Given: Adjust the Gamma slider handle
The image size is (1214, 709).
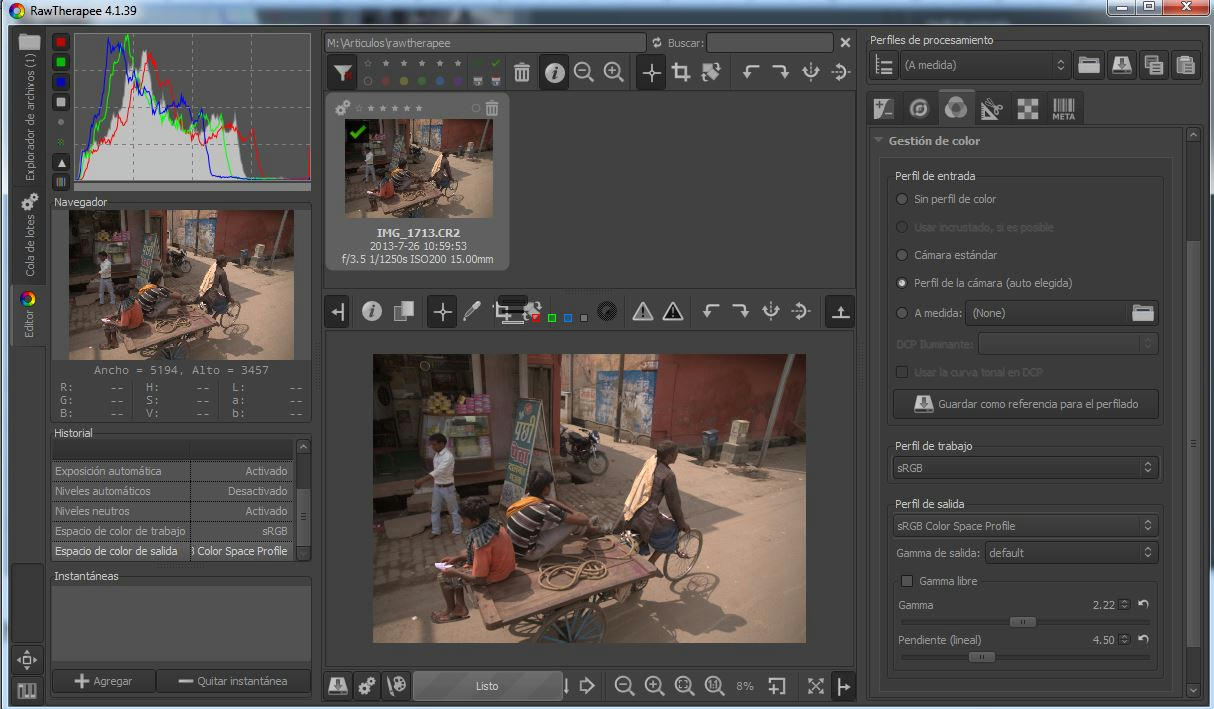Looking at the screenshot, I should tap(1022, 622).
